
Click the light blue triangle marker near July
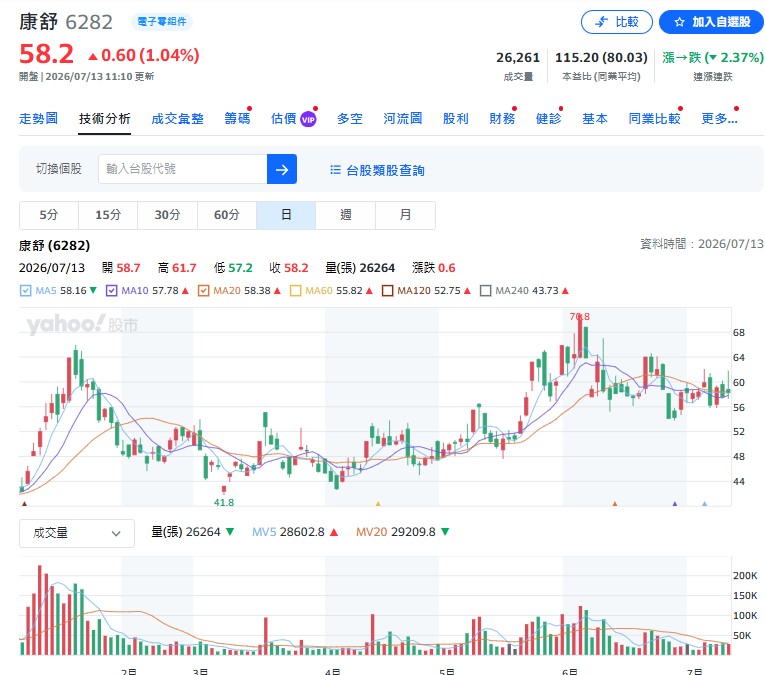click(705, 504)
